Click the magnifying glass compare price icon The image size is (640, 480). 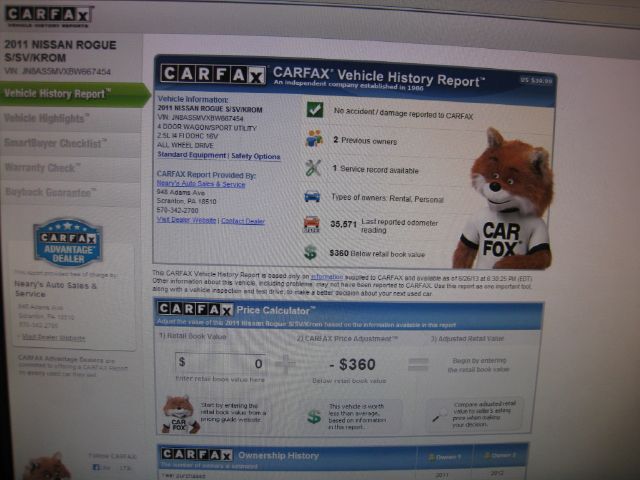click(436, 415)
